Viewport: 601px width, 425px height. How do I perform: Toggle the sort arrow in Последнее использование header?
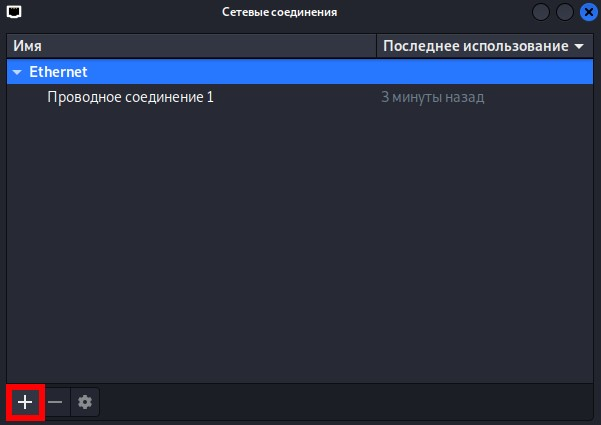coord(579,46)
